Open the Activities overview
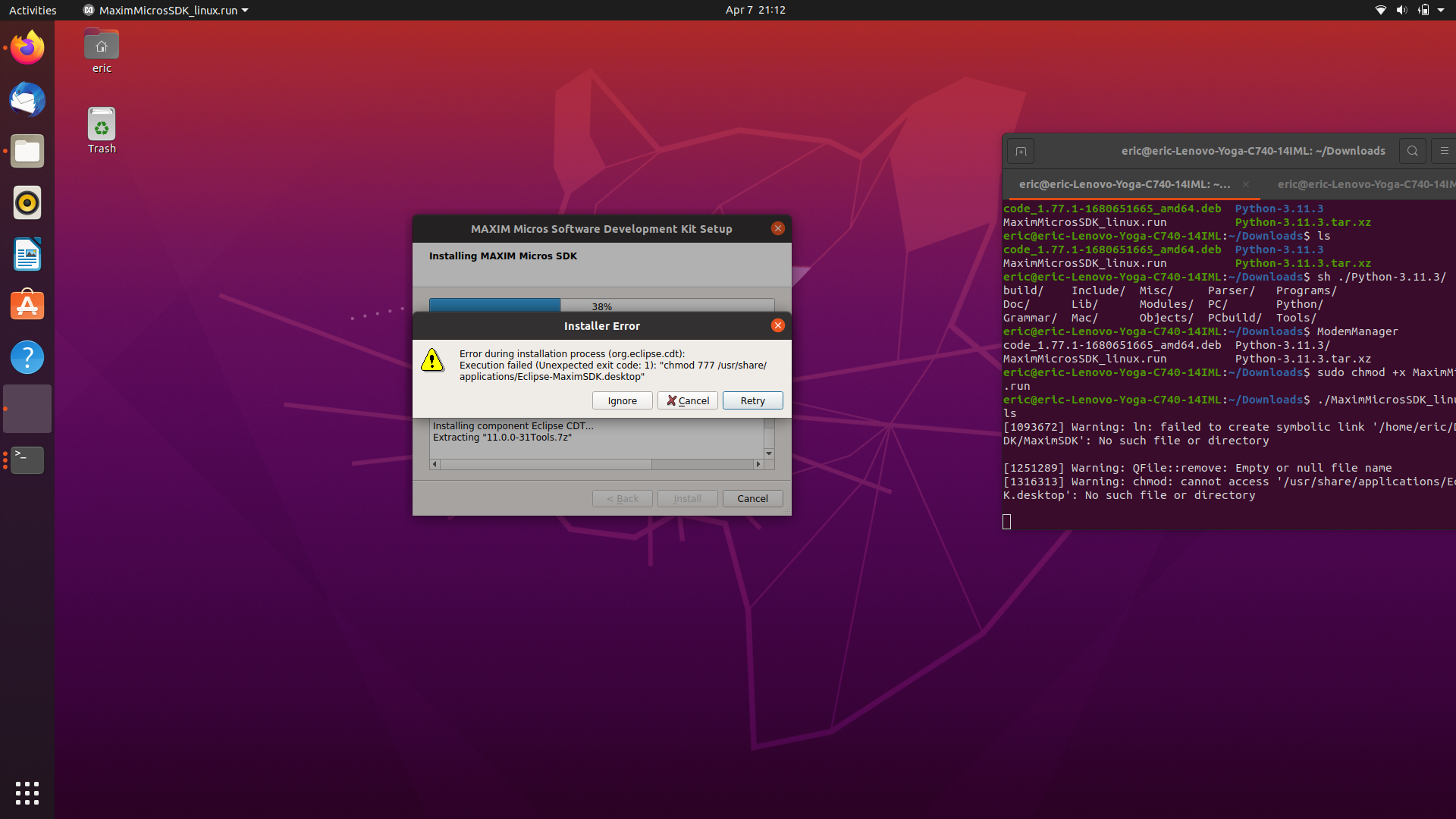 click(33, 10)
